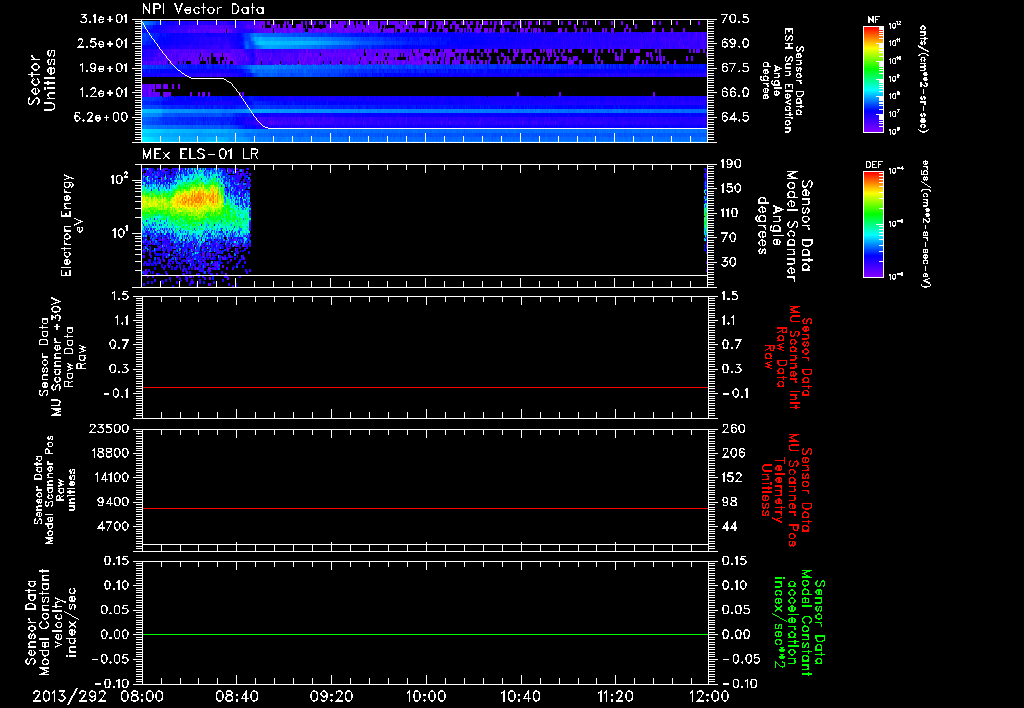The width and height of the screenshot is (1024, 708).
Task: Click the NF color scale bar
Action: pyautogui.click(x=873, y=80)
